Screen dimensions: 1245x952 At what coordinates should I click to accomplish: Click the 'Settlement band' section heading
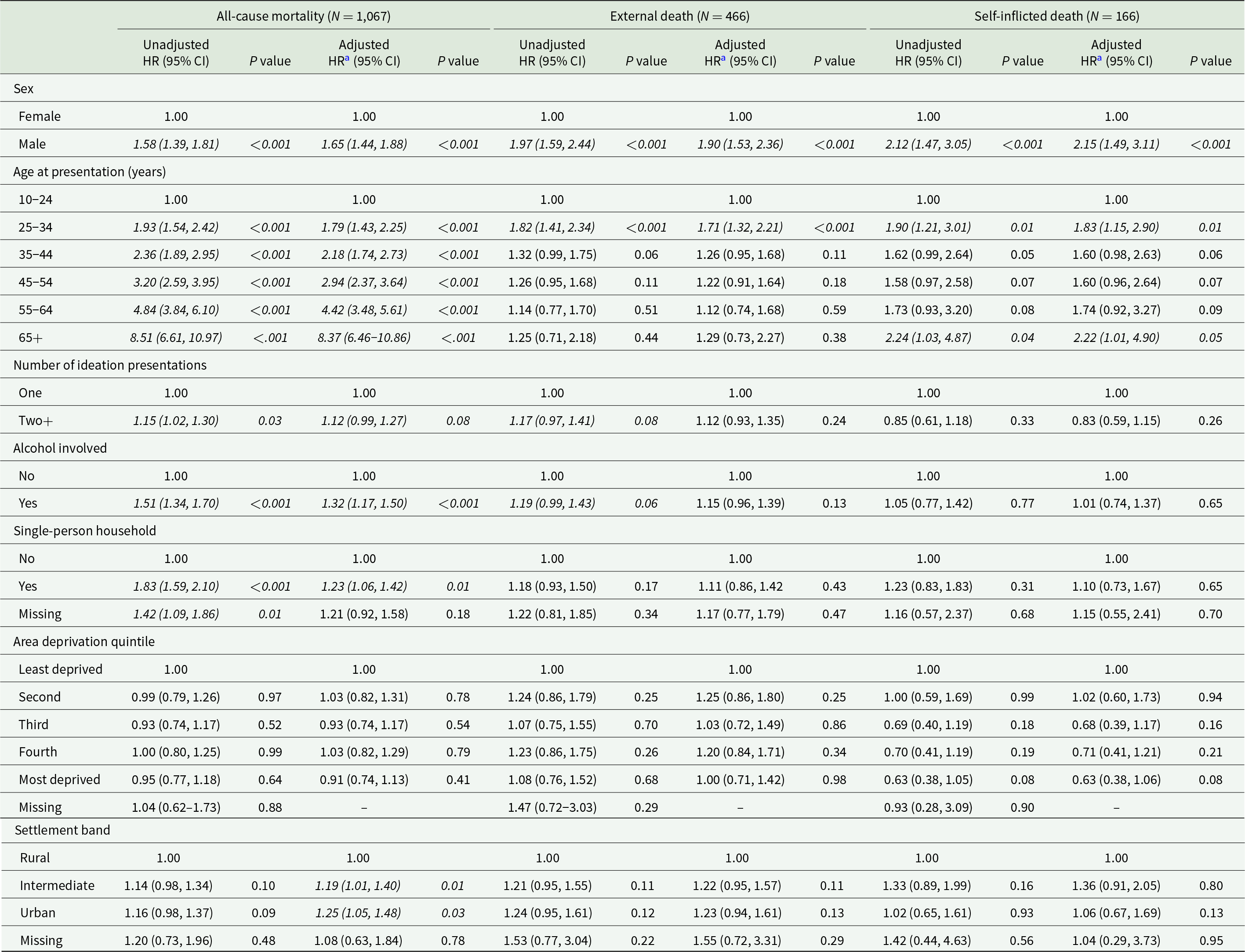[x=62, y=830]
